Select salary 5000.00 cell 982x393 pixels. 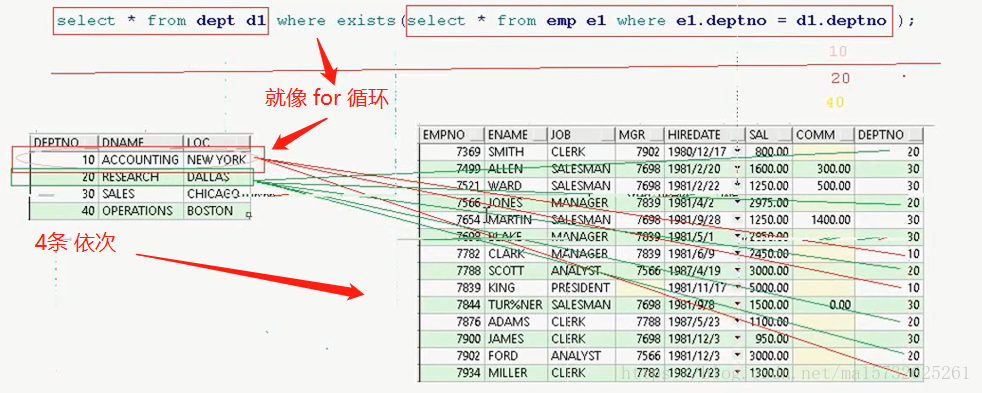point(769,288)
